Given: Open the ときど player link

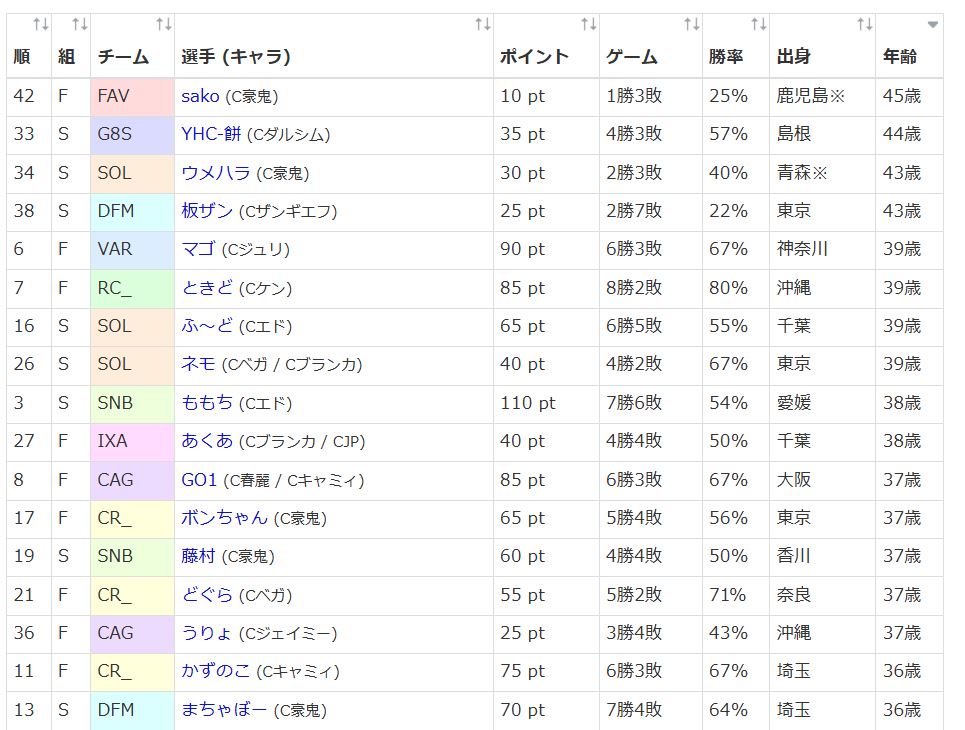Looking at the screenshot, I should [x=207, y=288].
